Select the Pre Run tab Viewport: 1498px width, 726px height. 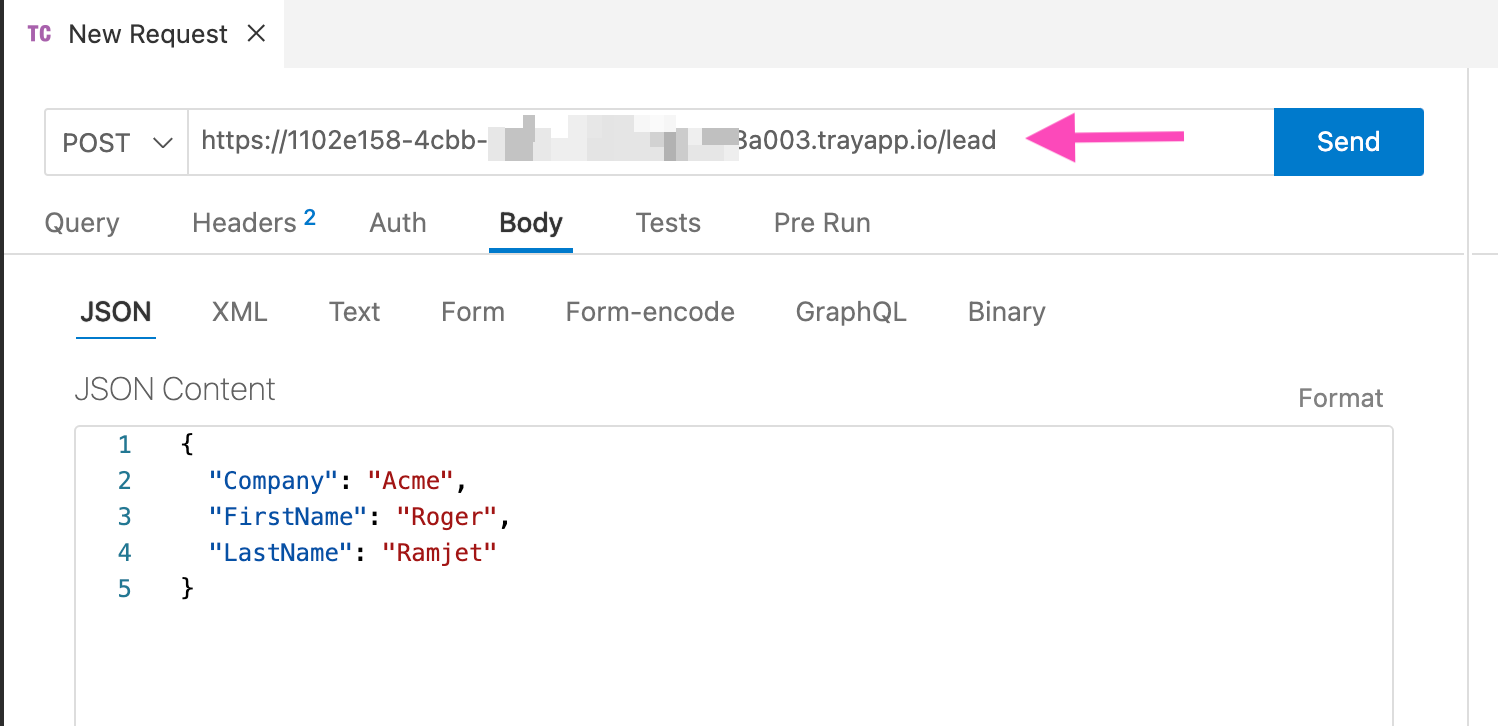(x=821, y=222)
